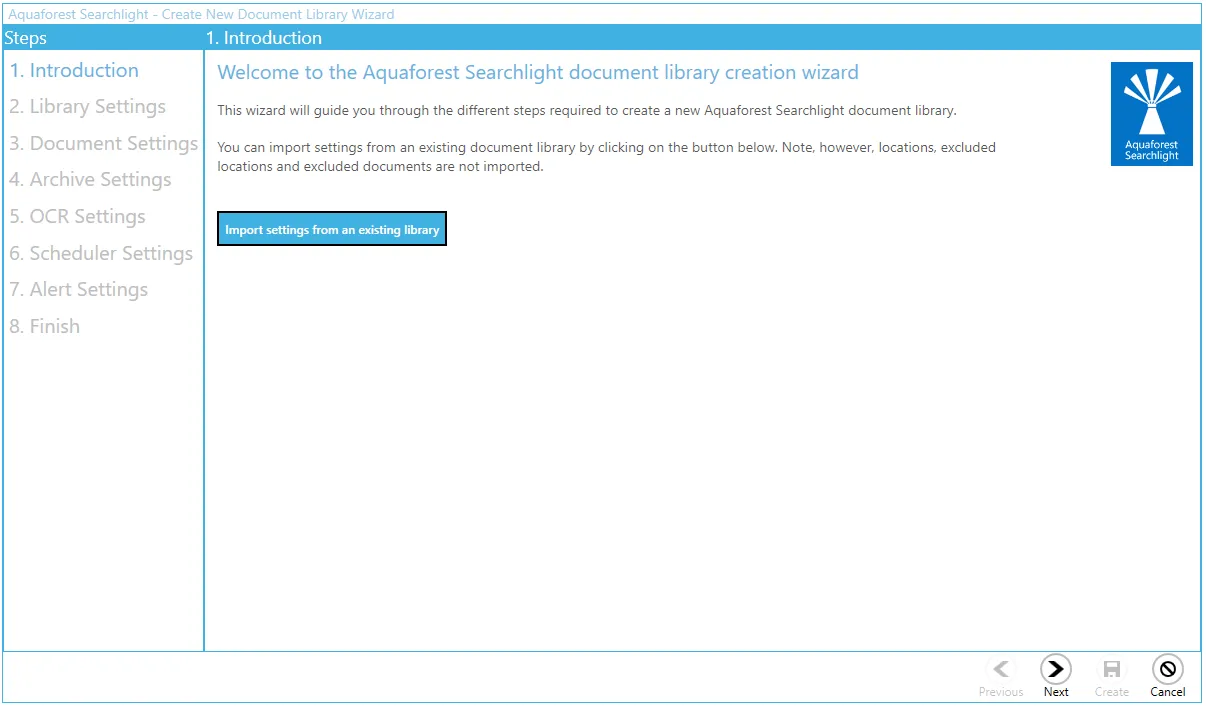Click the Aquaforest Searchlight logo
Image resolution: width=1206 pixels, height=706 pixels.
click(1152, 114)
